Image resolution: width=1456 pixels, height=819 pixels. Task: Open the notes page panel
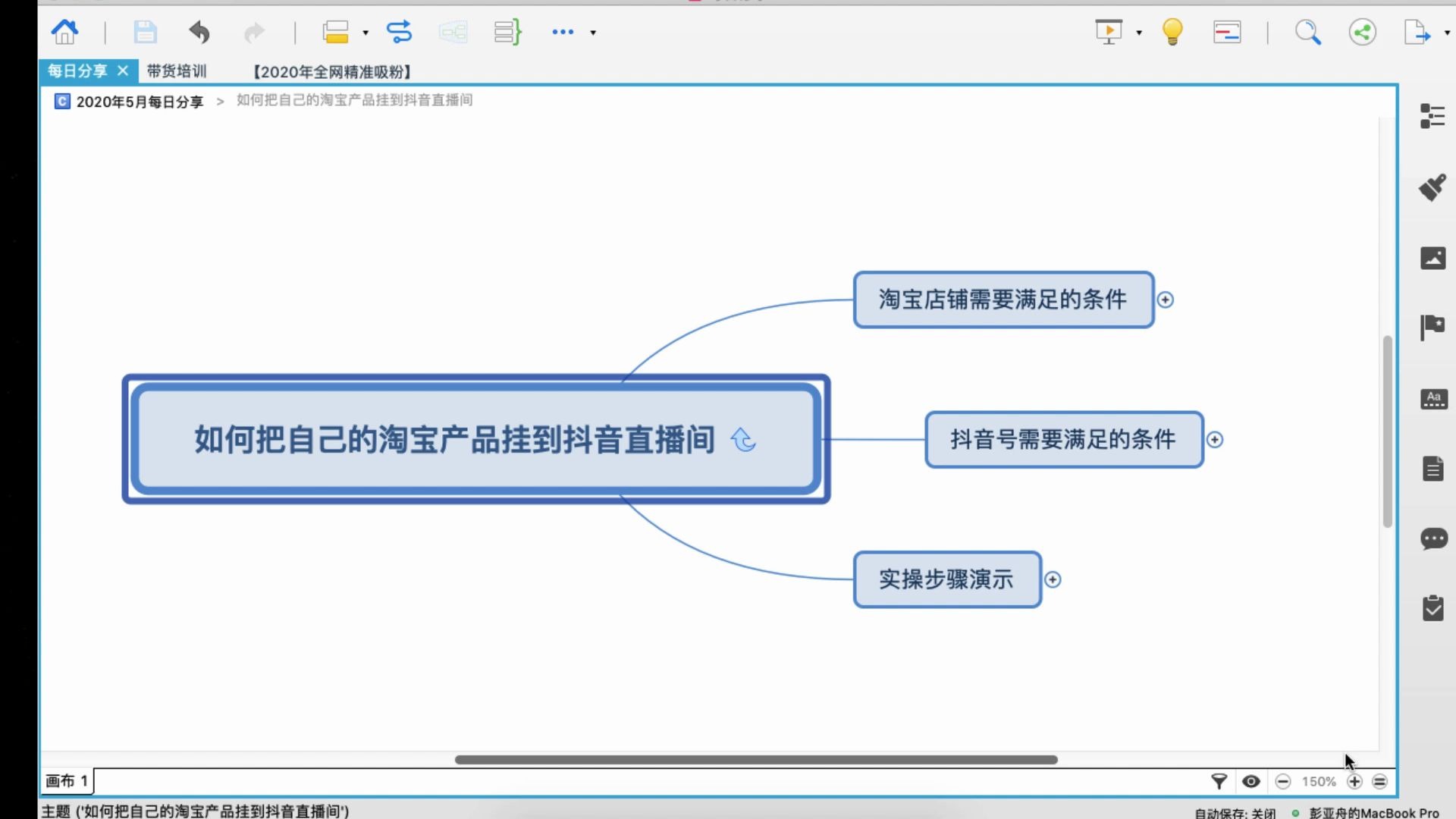click(1432, 469)
